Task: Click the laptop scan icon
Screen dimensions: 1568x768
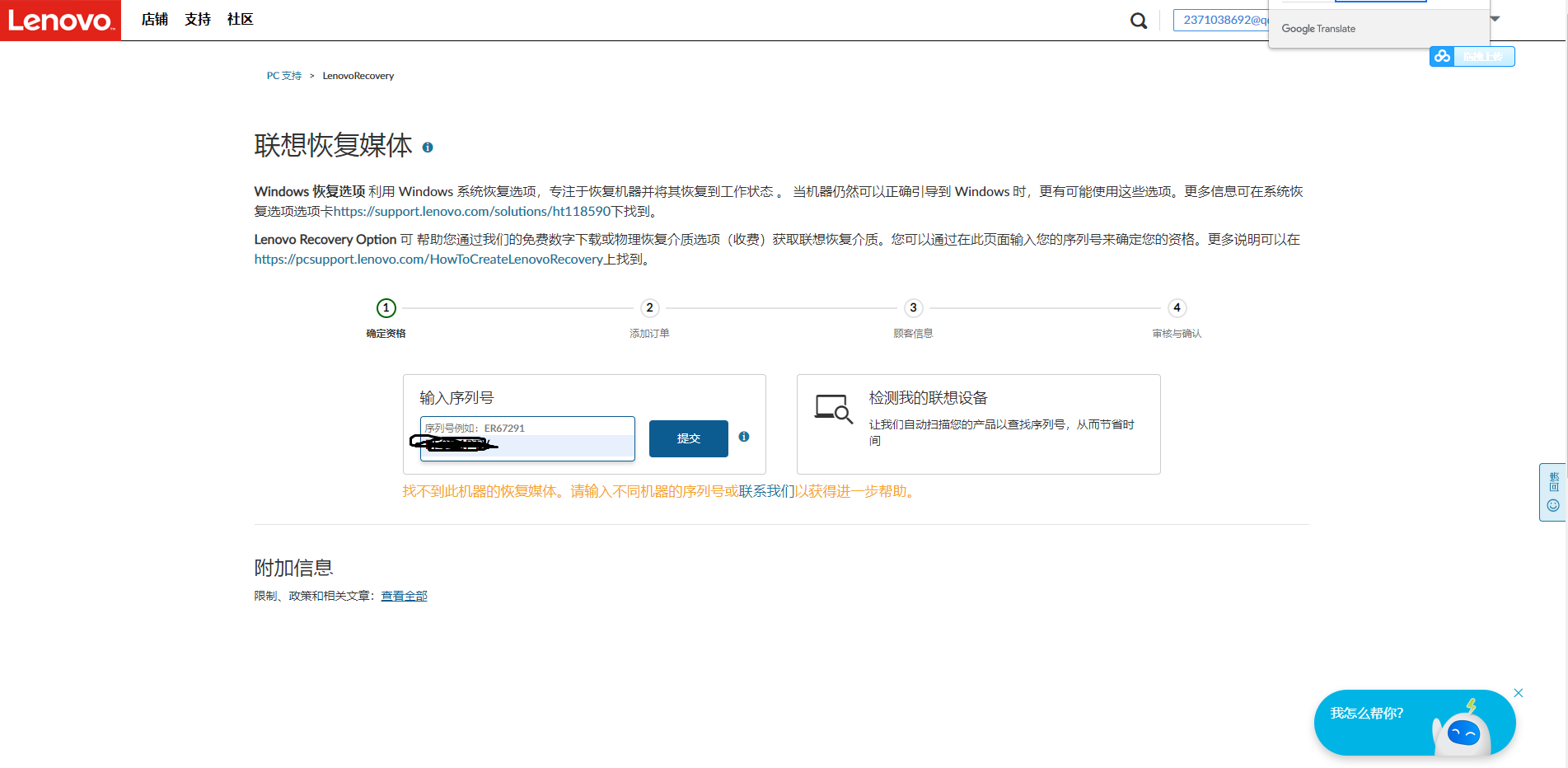Action: [x=833, y=409]
